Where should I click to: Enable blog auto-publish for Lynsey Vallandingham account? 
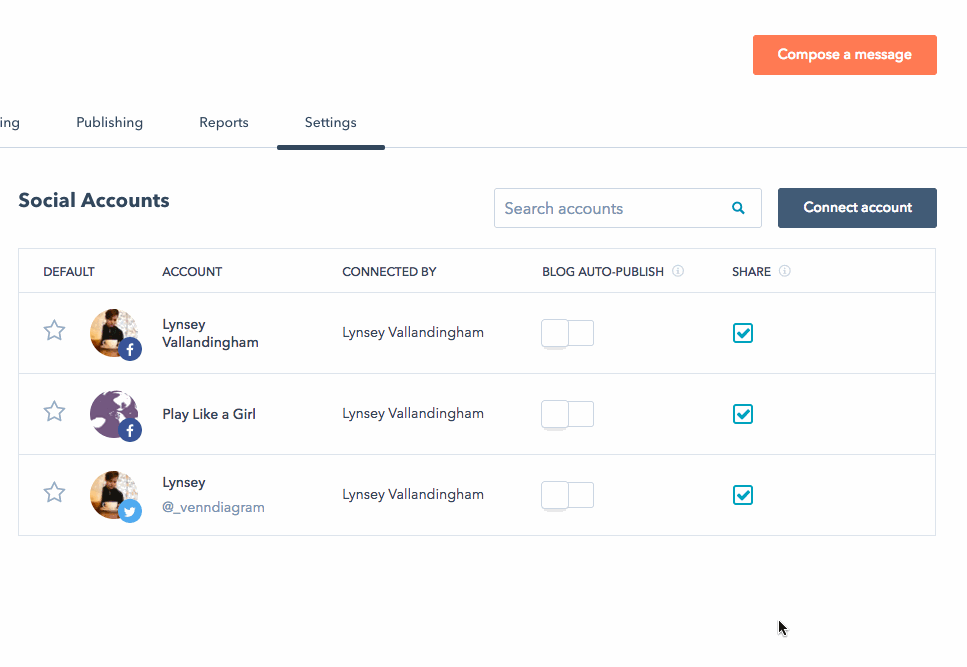(567, 333)
